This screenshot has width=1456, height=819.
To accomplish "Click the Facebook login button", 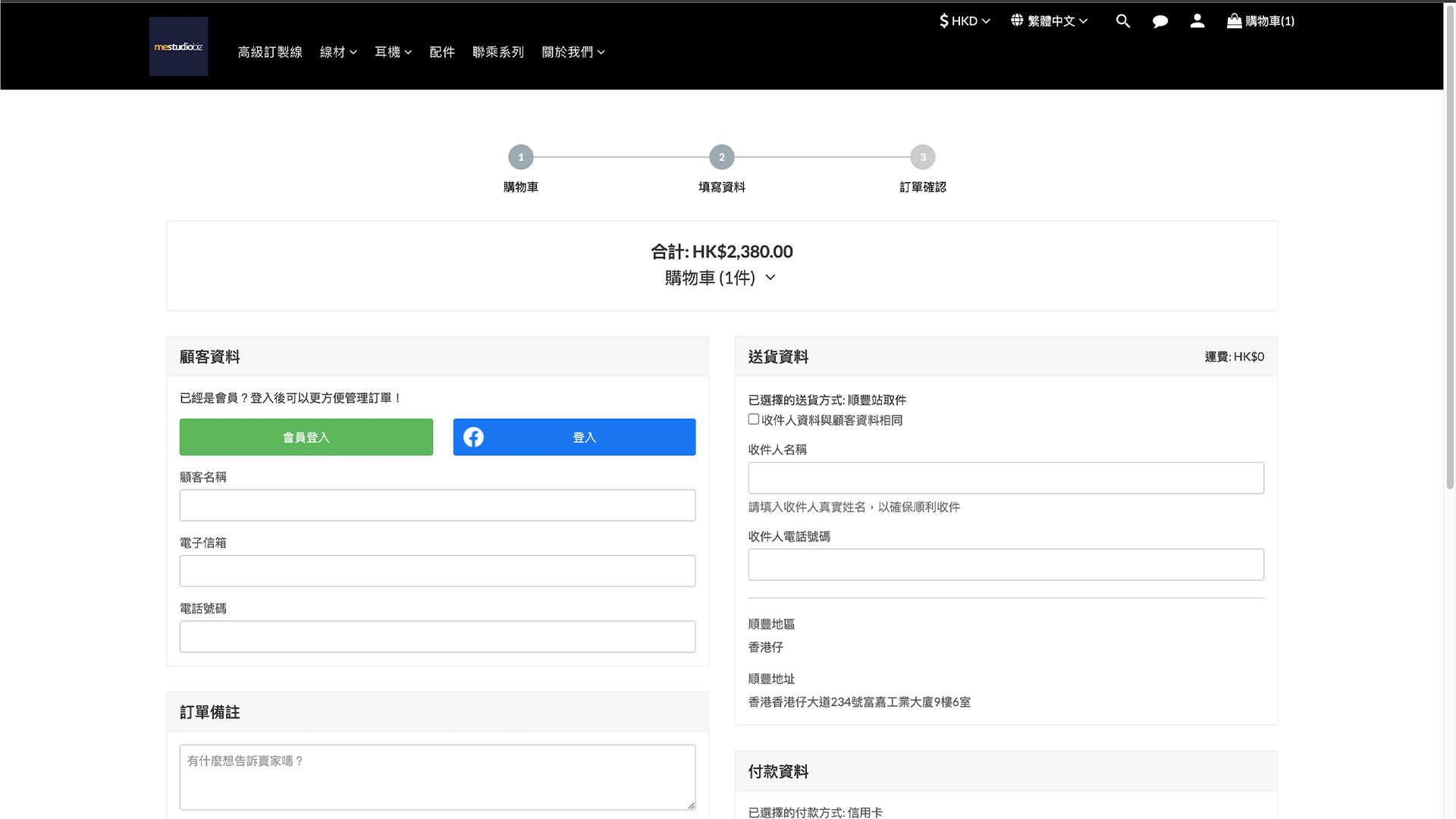I will pyautogui.click(x=574, y=438).
